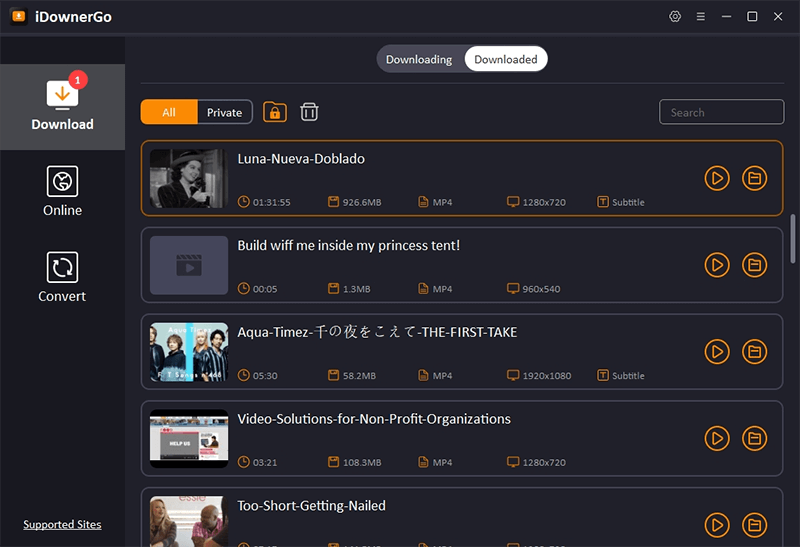Click the private lock folder icon
This screenshot has height=547, width=800.
[275, 112]
